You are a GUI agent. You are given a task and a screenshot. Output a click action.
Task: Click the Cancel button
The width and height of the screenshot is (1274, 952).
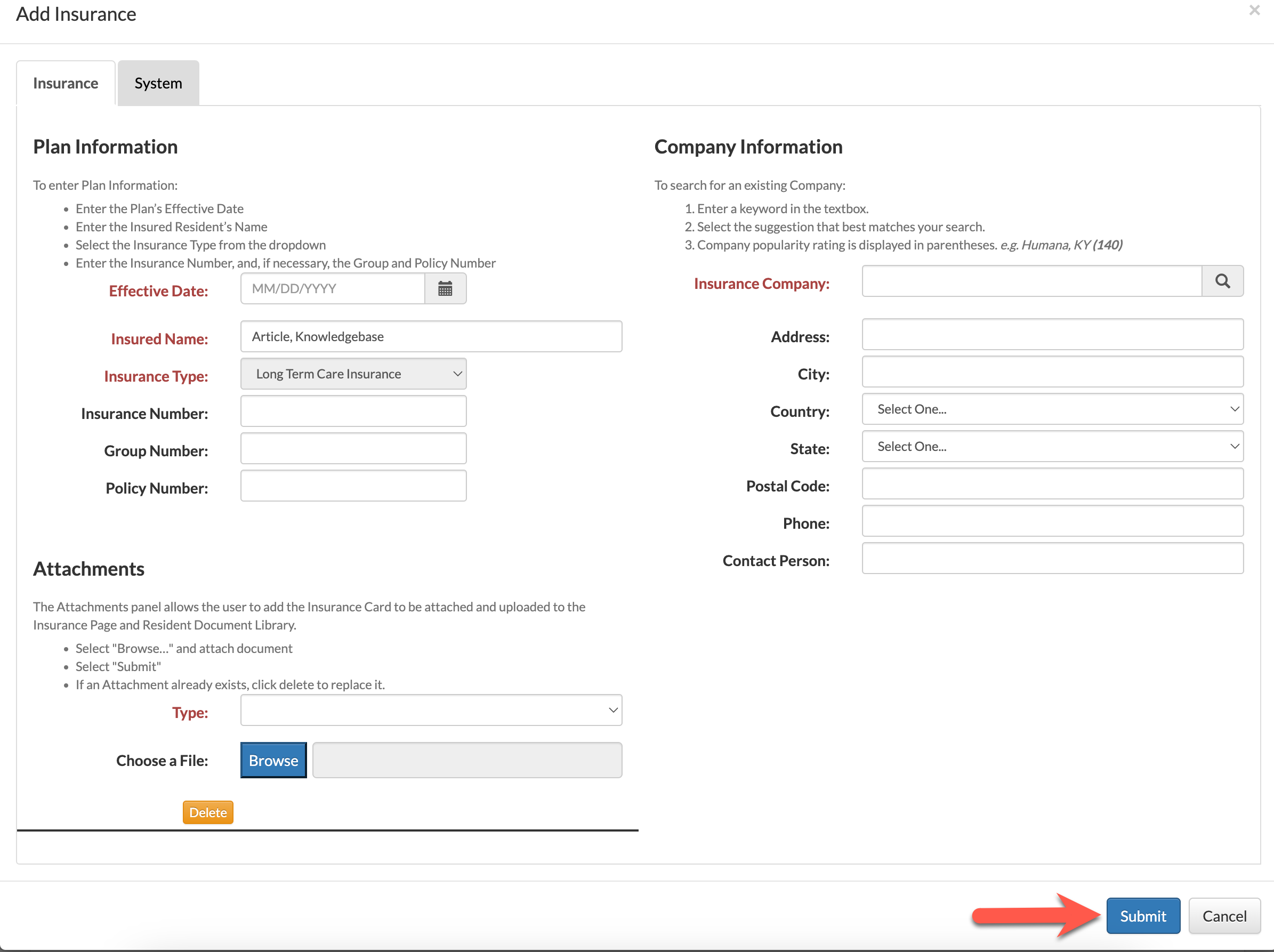pos(1224,916)
